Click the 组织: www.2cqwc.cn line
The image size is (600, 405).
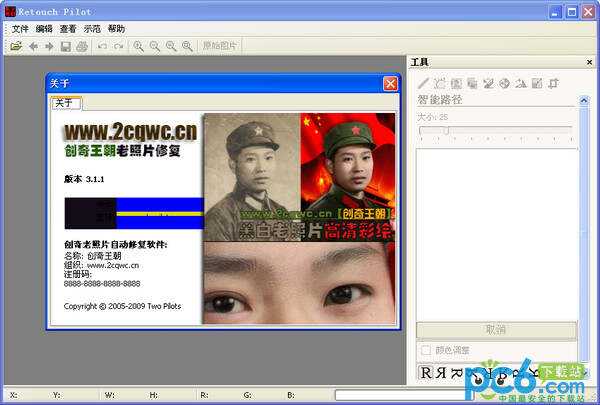click(x=101, y=265)
